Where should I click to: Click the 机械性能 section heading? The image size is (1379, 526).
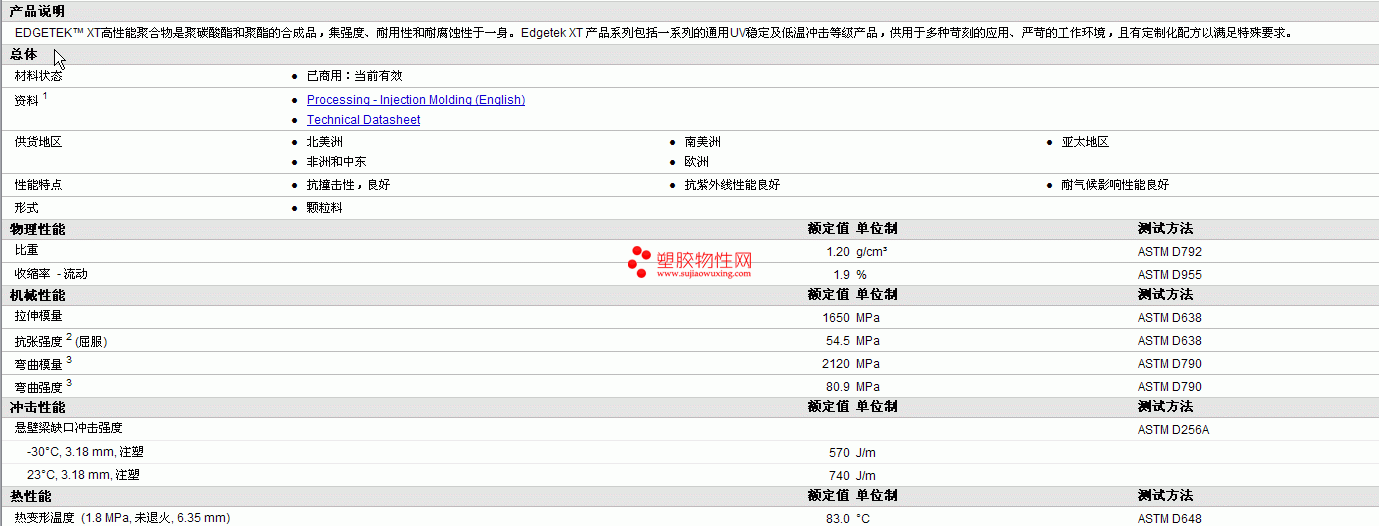(x=37, y=295)
